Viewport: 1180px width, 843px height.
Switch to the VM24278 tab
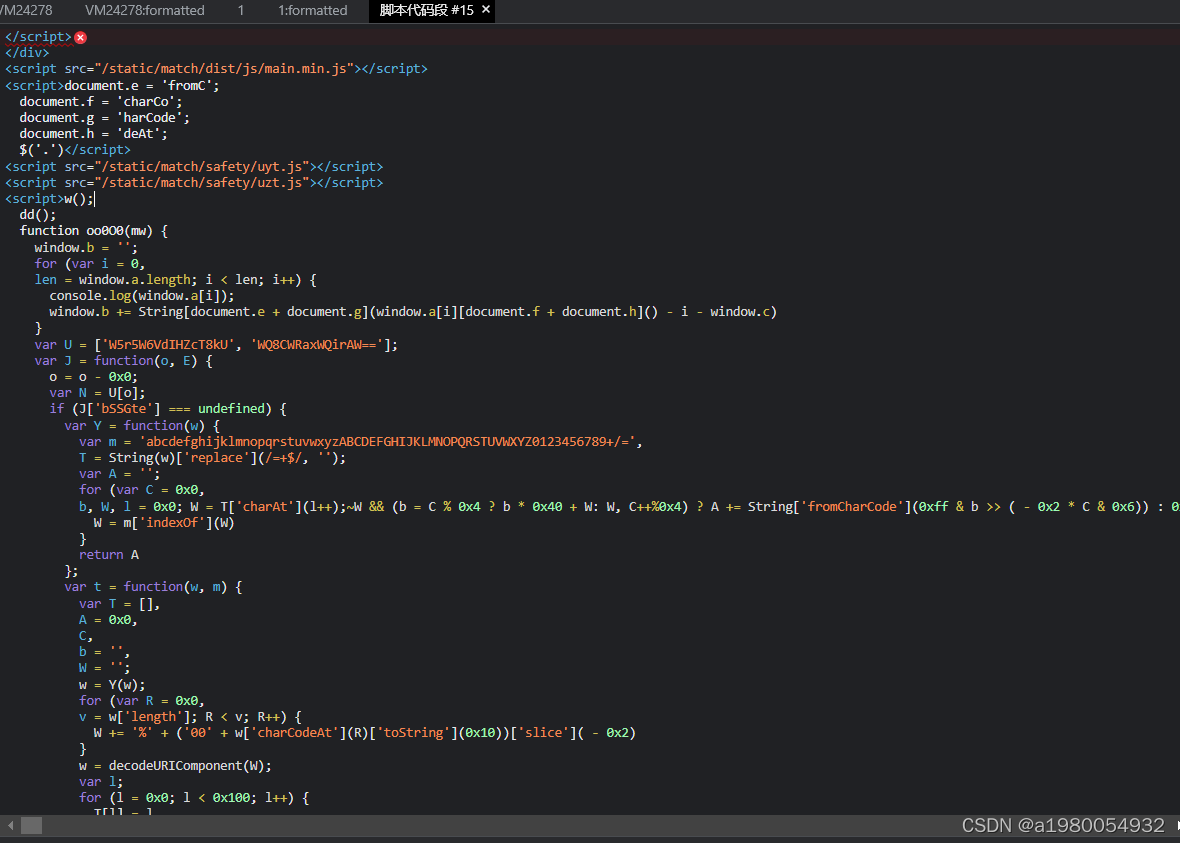26,11
